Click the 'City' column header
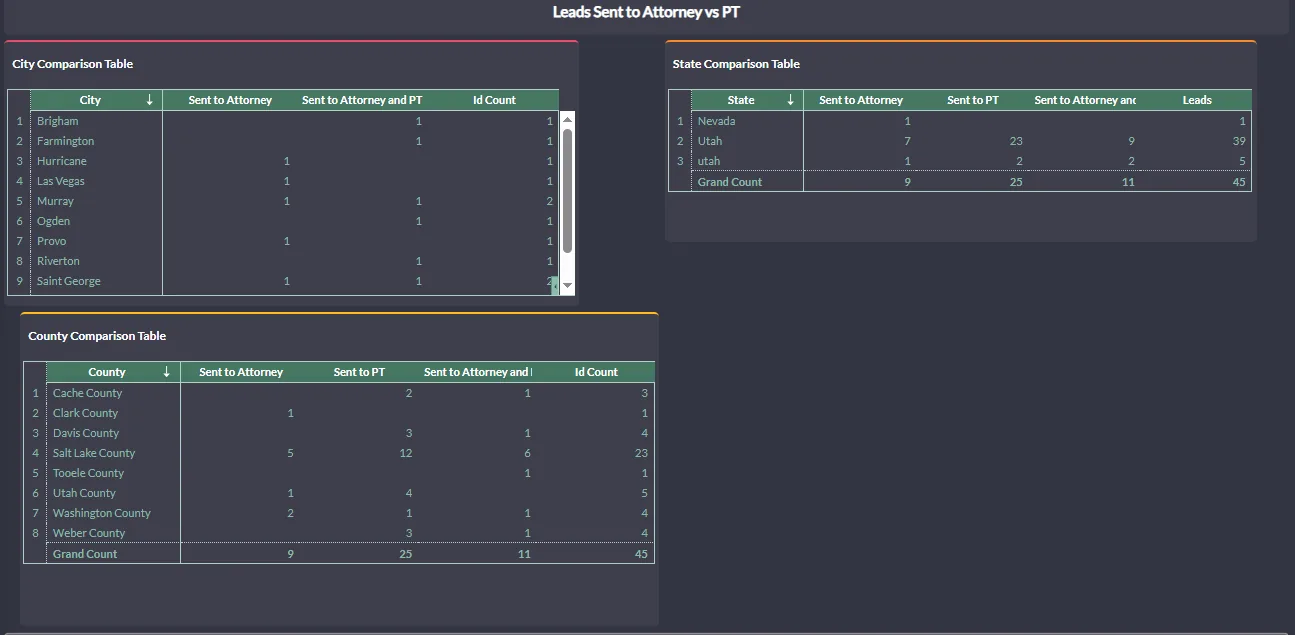1295x635 pixels. coord(90,100)
